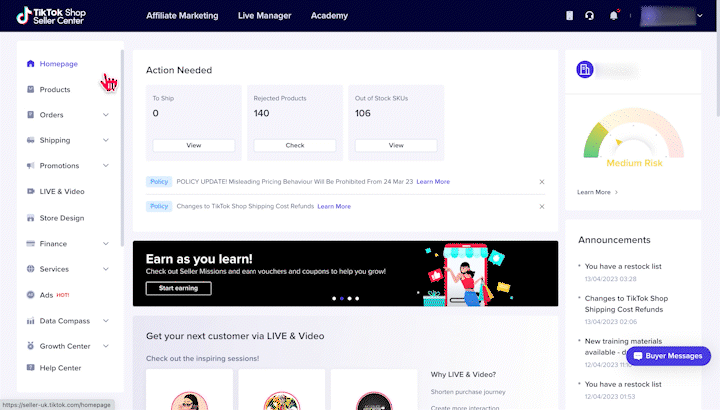The image size is (720, 410).
Task: Switch to the Live Manager tab
Action: [265, 16]
